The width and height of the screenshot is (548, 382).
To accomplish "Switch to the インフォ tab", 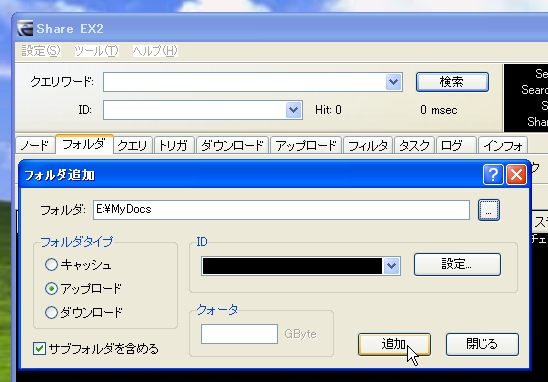I will point(503,145).
